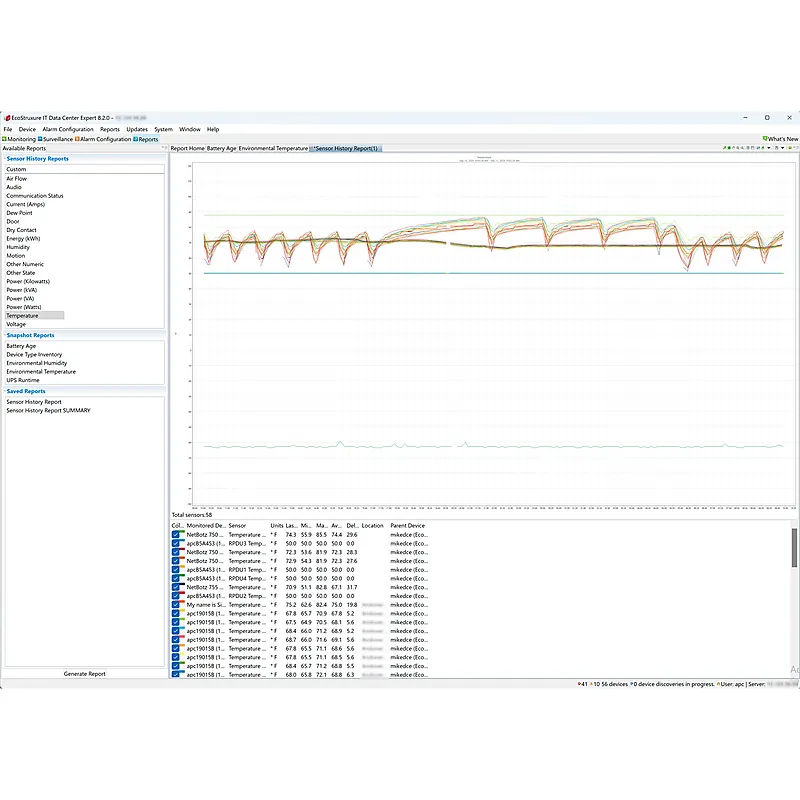
Task: Click the device discoveries status icon
Action: (631, 684)
